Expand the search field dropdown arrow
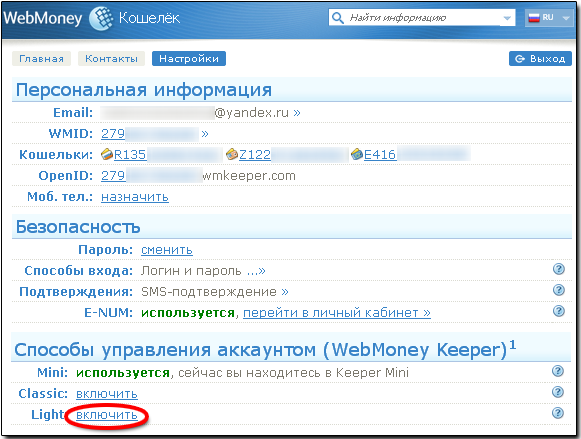The width and height of the screenshot is (581, 439). tap(507, 18)
